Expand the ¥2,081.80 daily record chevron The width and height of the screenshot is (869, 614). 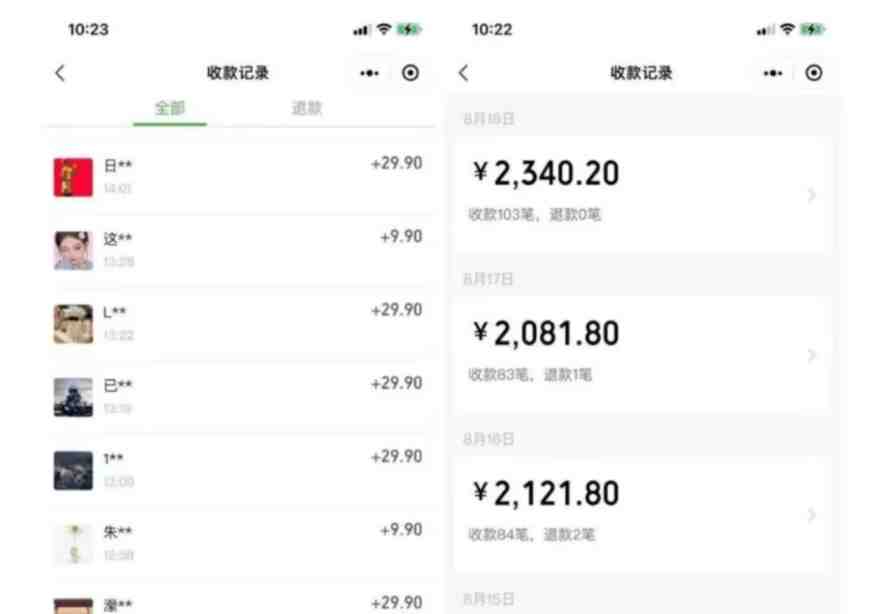pos(812,353)
